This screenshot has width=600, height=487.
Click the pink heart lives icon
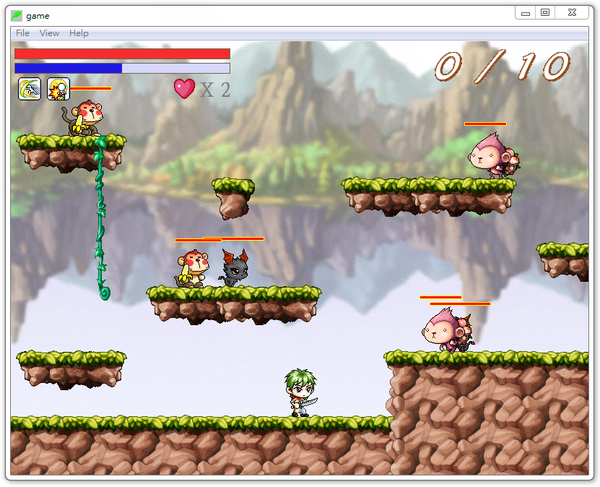coord(184,88)
